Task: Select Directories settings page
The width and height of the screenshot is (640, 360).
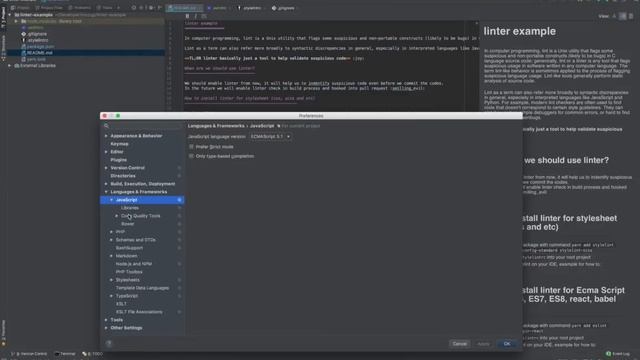Action: tap(122, 176)
